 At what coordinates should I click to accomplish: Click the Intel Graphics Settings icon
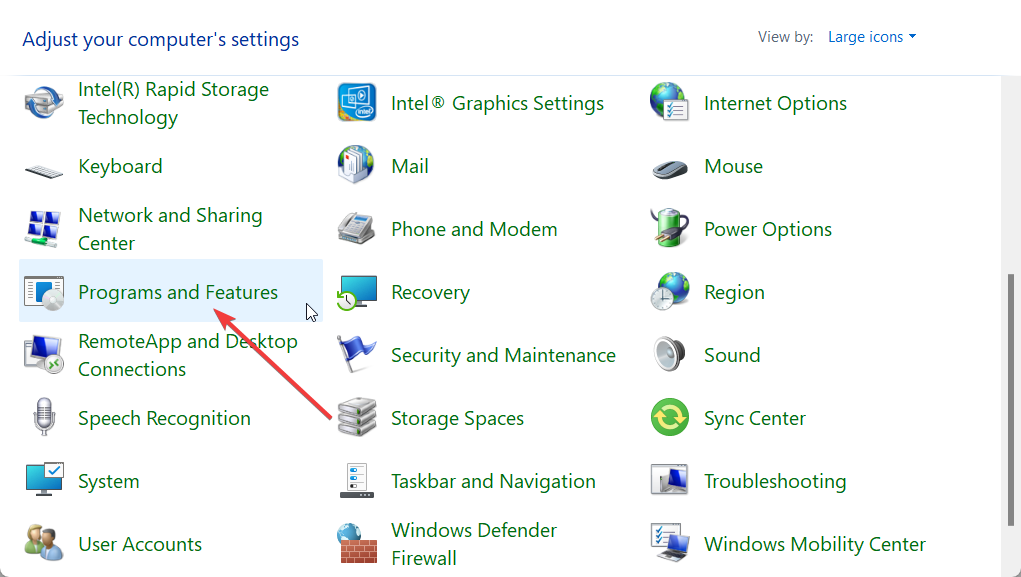(x=356, y=103)
